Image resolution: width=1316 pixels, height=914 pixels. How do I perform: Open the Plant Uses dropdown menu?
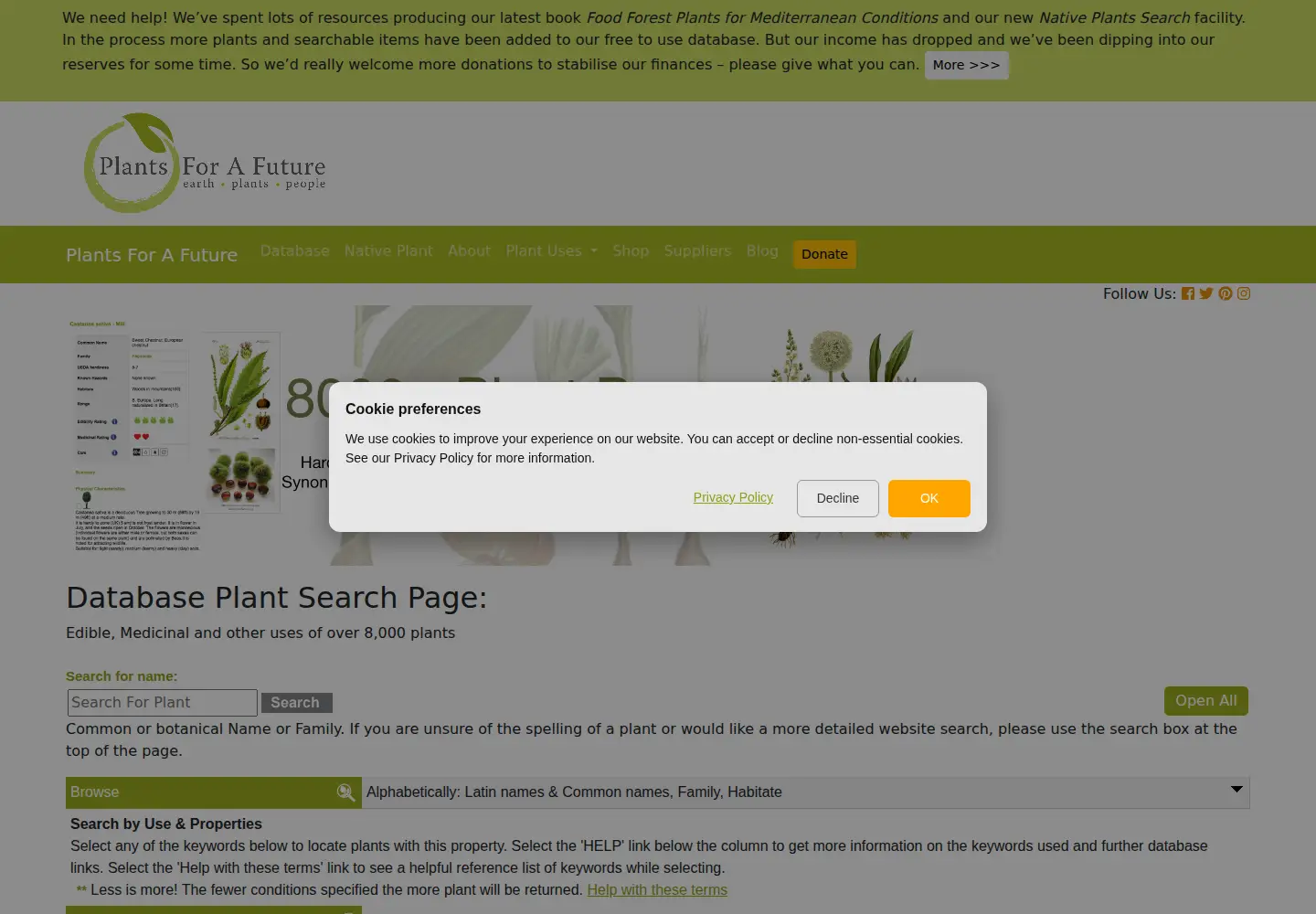(x=551, y=250)
